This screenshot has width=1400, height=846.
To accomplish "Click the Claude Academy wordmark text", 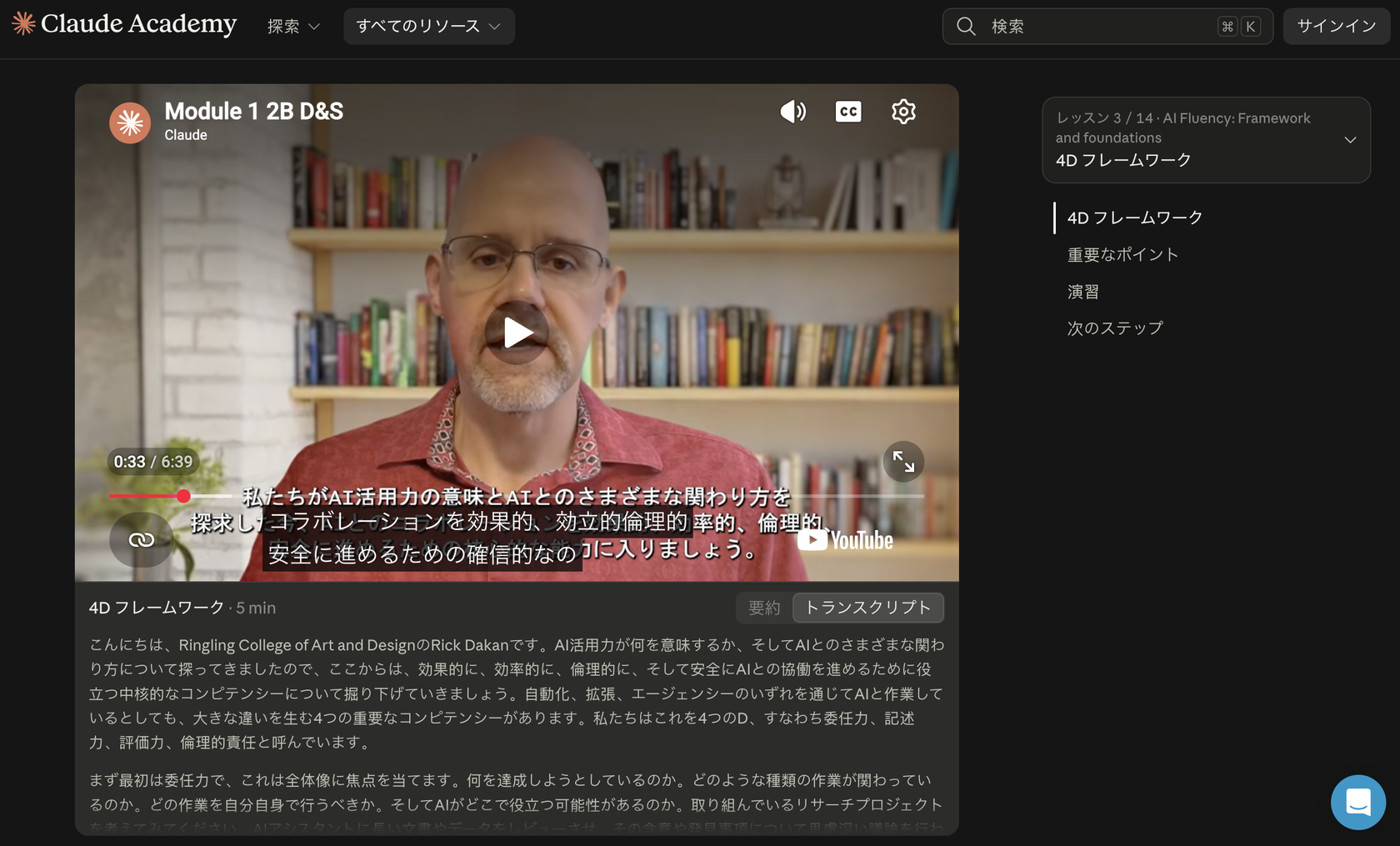I will point(138,24).
